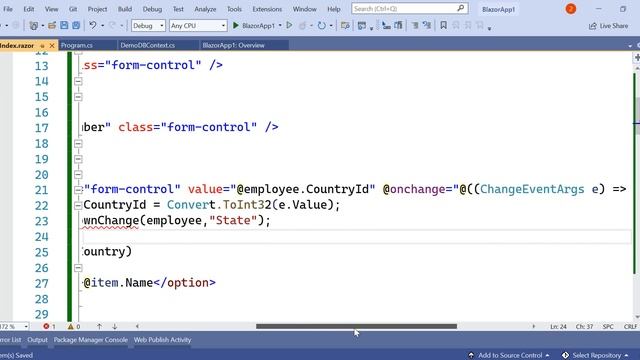This screenshot has width=640, height=360.
Task: Click the toolbar icon left of comment icon
Action: pyautogui.click(x=398, y=25)
